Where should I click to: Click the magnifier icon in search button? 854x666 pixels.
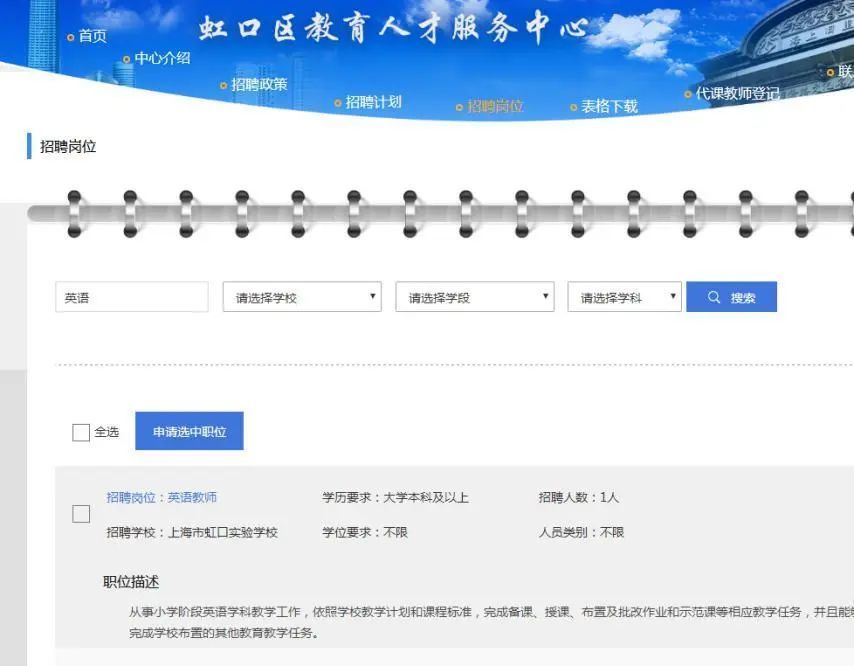coord(713,297)
